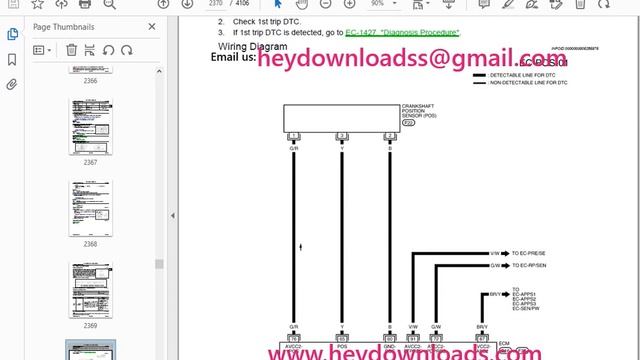
Task: Go to the previous page (up arrow)
Action: pos(163,4)
